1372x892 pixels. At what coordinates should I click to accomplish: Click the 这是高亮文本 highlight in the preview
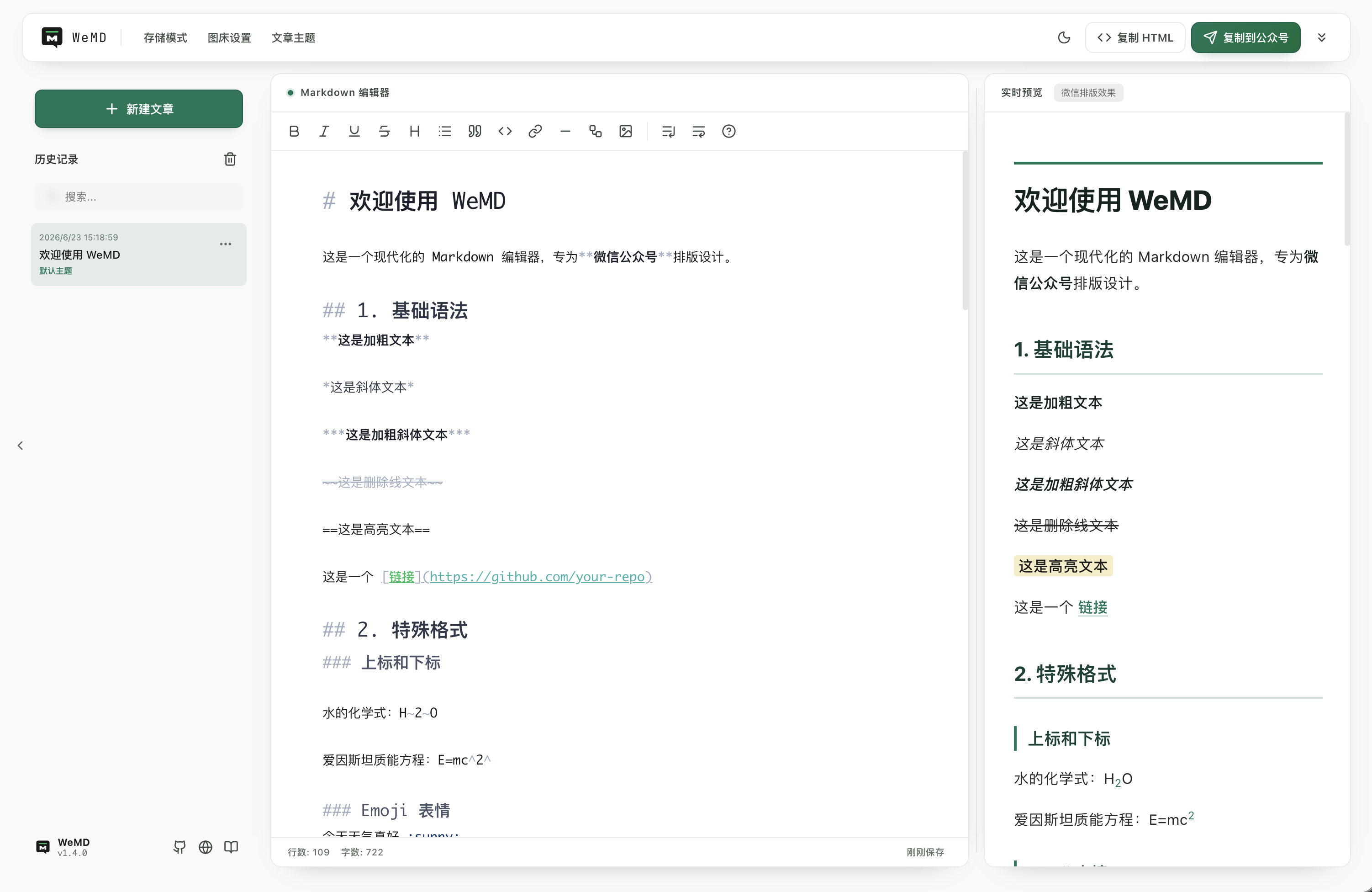(1063, 566)
